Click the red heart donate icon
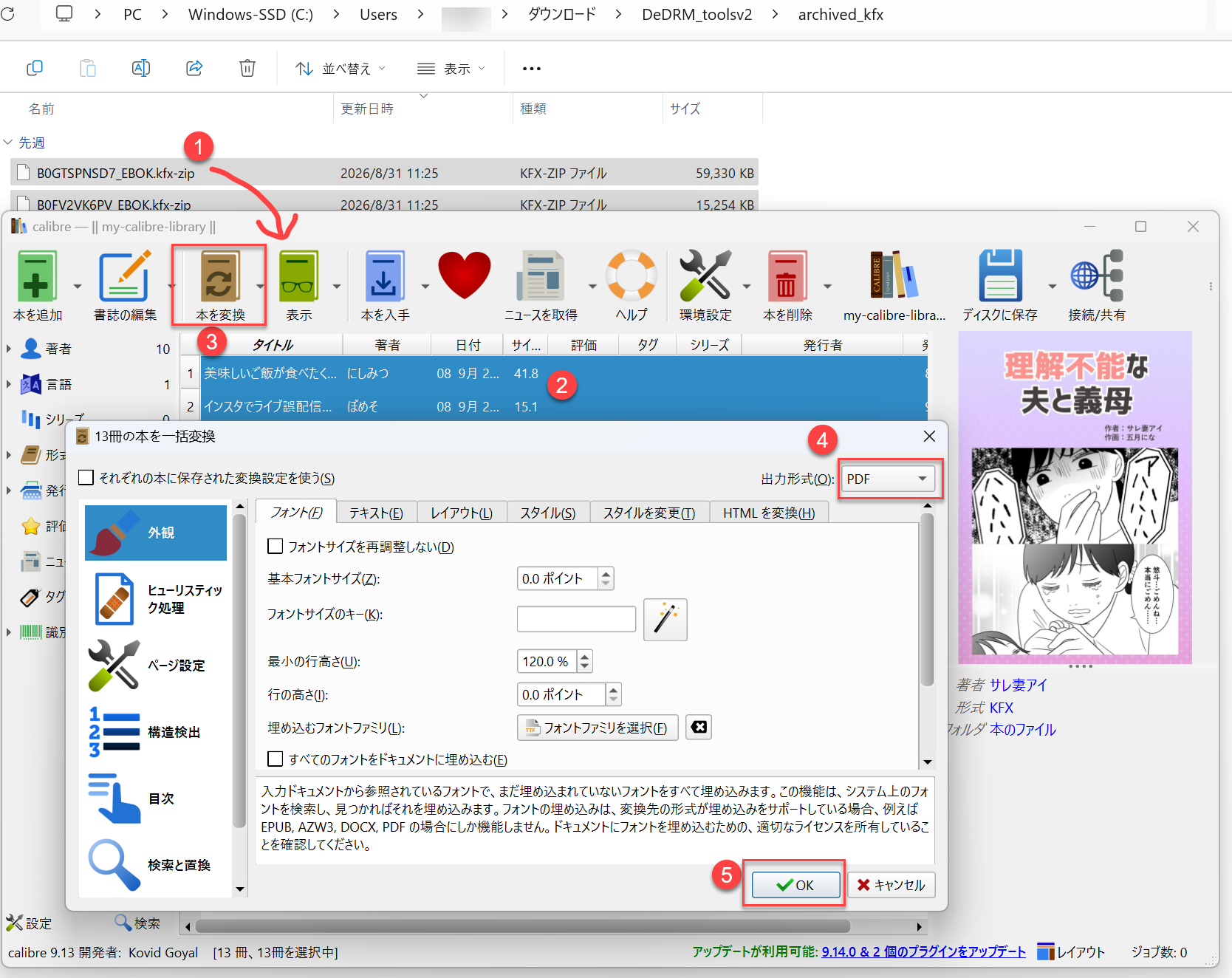Image resolution: width=1232 pixels, height=978 pixels. tap(465, 275)
